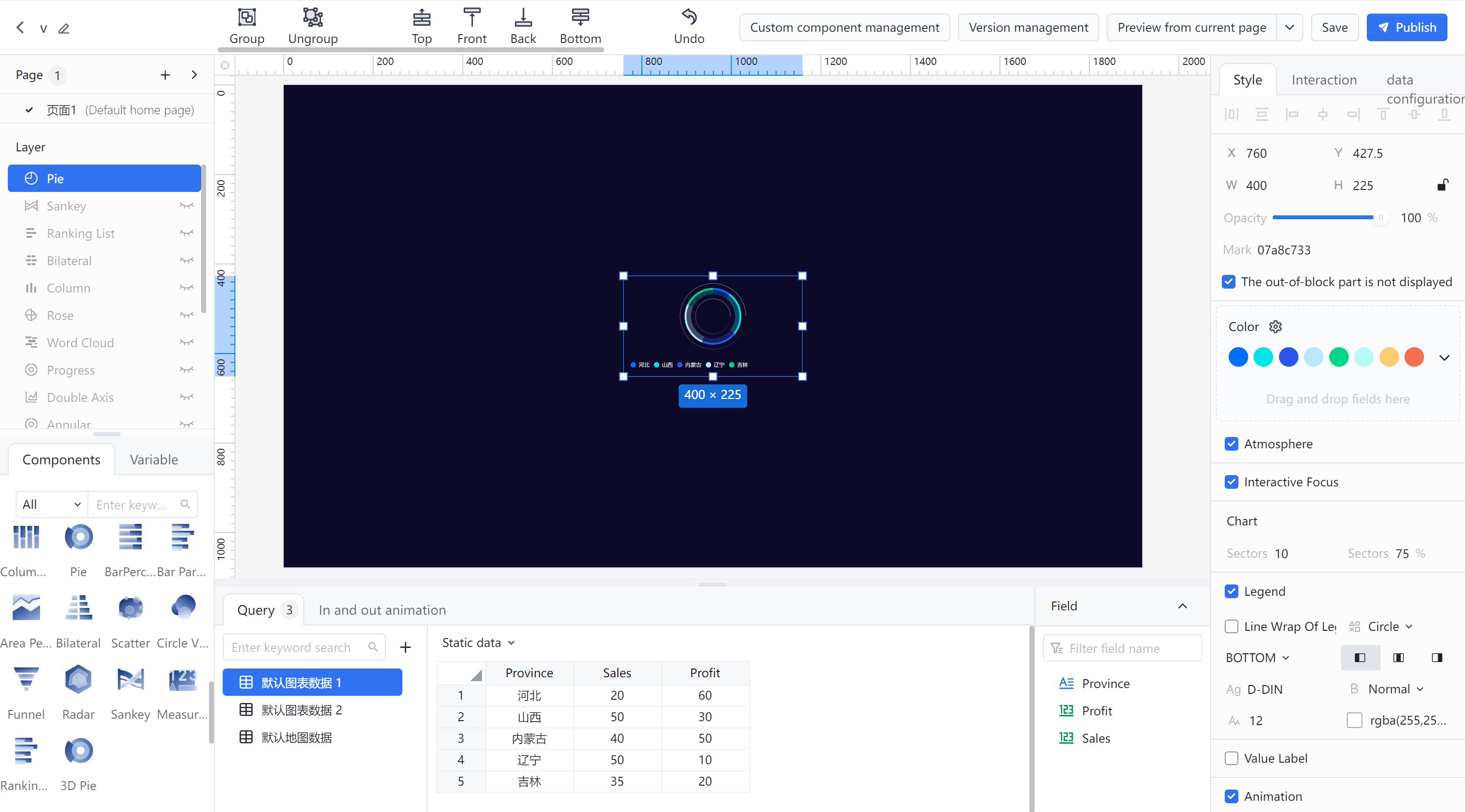This screenshot has width=1465, height=812.
Task: Expand page list right chevron
Action: pos(194,75)
